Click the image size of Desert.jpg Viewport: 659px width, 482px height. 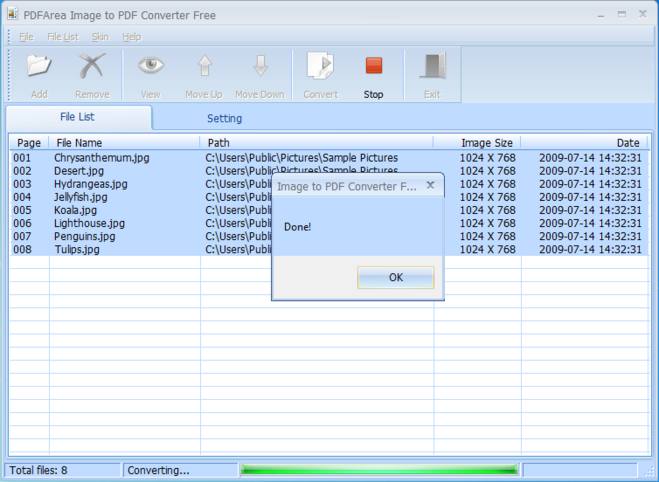click(x=488, y=171)
